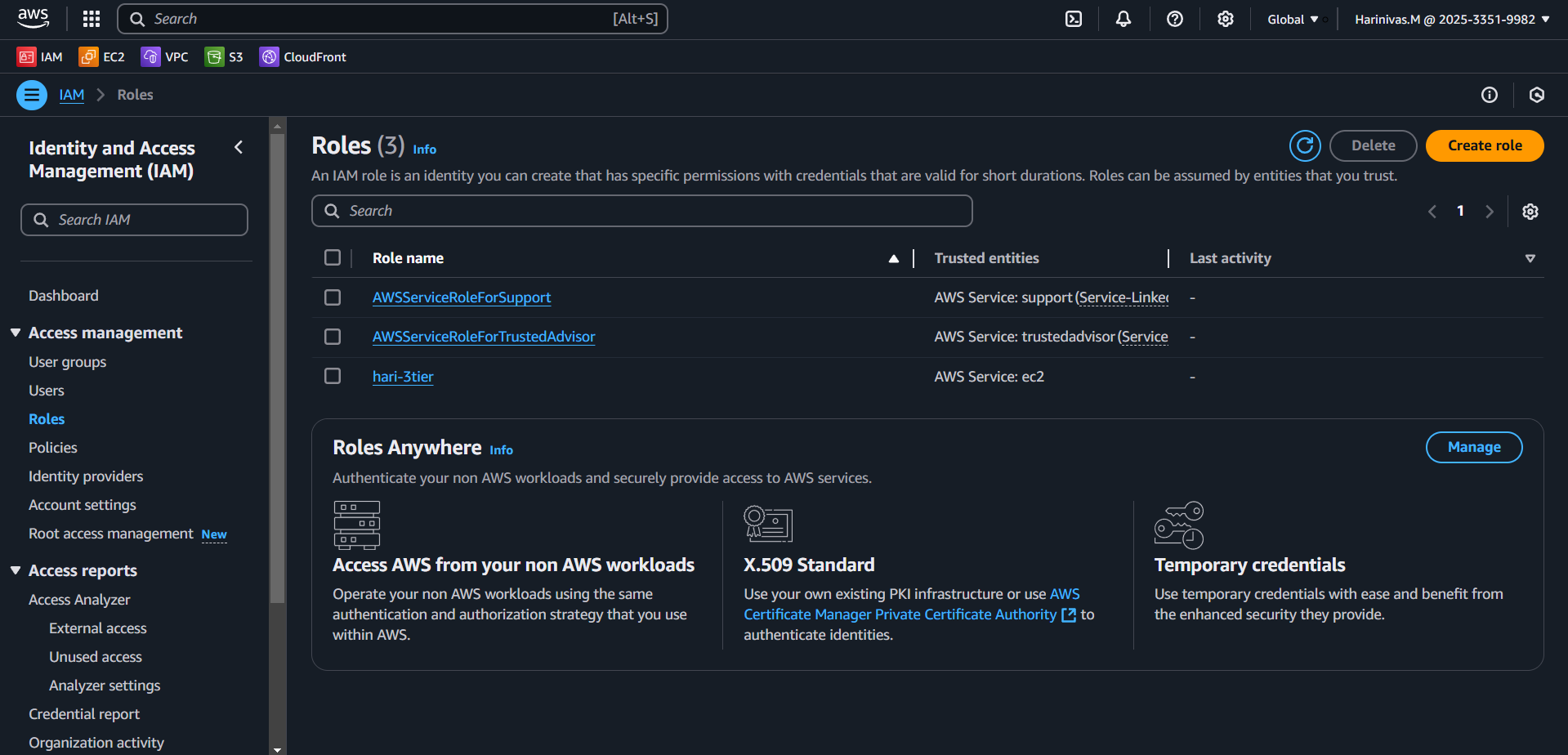Open Roles in sidebar
The height and width of the screenshot is (755, 1568).
[47, 419]
